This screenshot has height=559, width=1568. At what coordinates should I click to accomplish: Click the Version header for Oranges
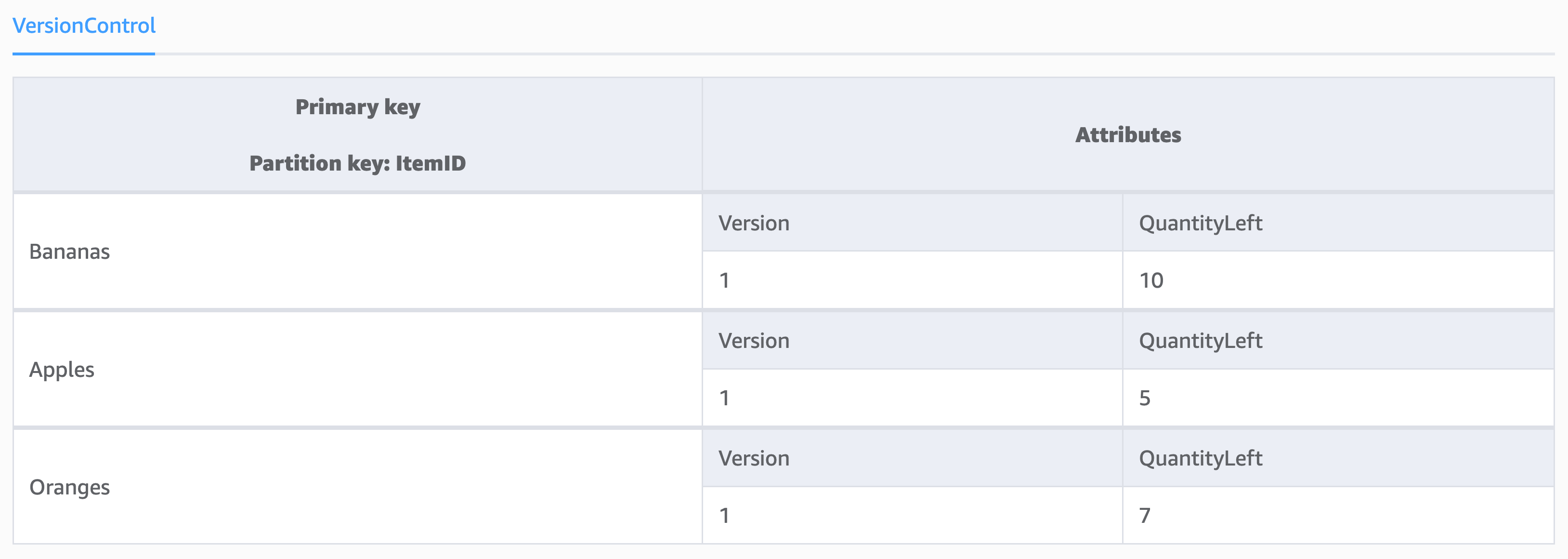754,458
